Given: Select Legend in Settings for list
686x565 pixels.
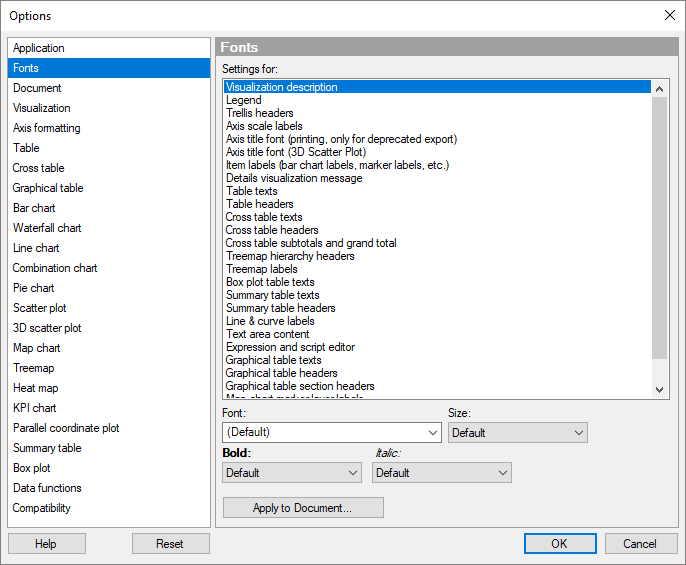Looking at the screenshot, I should [244, 100].
